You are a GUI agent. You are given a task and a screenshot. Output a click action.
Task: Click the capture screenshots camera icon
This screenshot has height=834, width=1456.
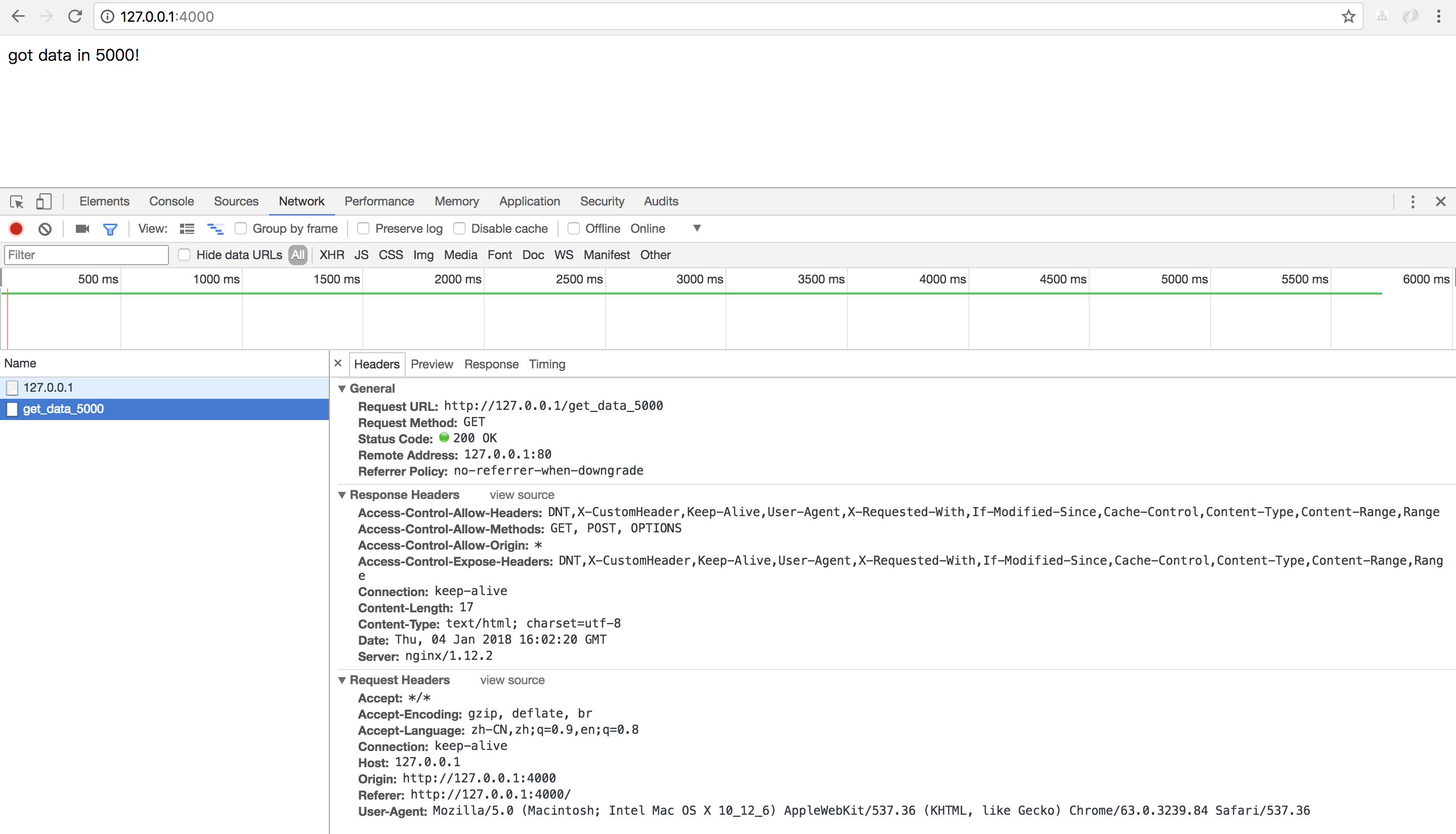pyautogui.click(x=82, y=229)
